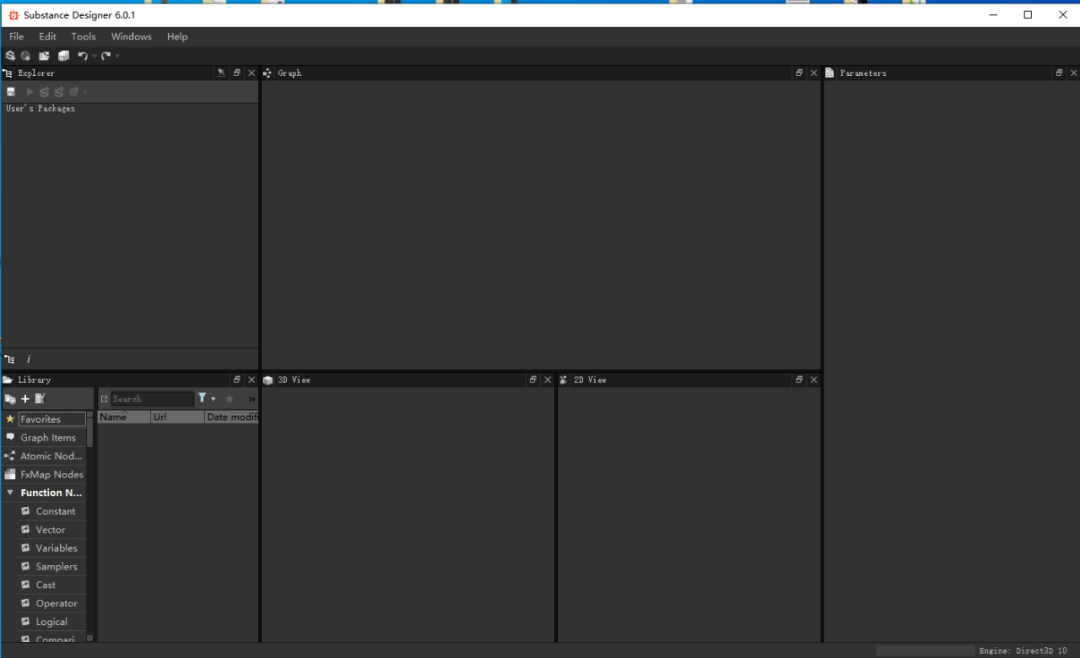Close the Explorer panel

(251, 73)
